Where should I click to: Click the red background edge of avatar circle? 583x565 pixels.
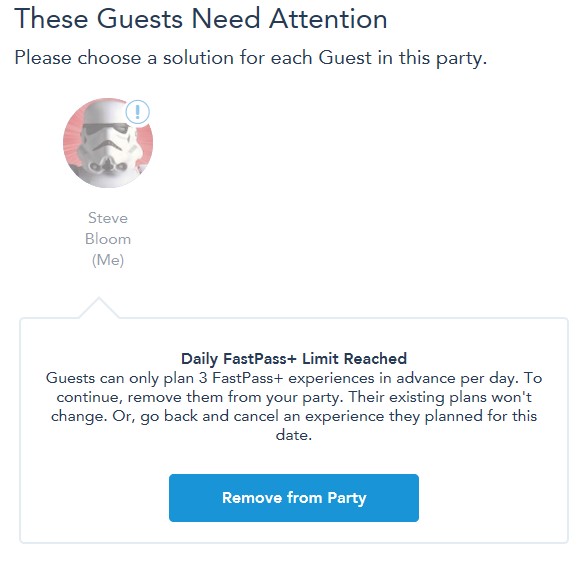click(x=70, y=143)
